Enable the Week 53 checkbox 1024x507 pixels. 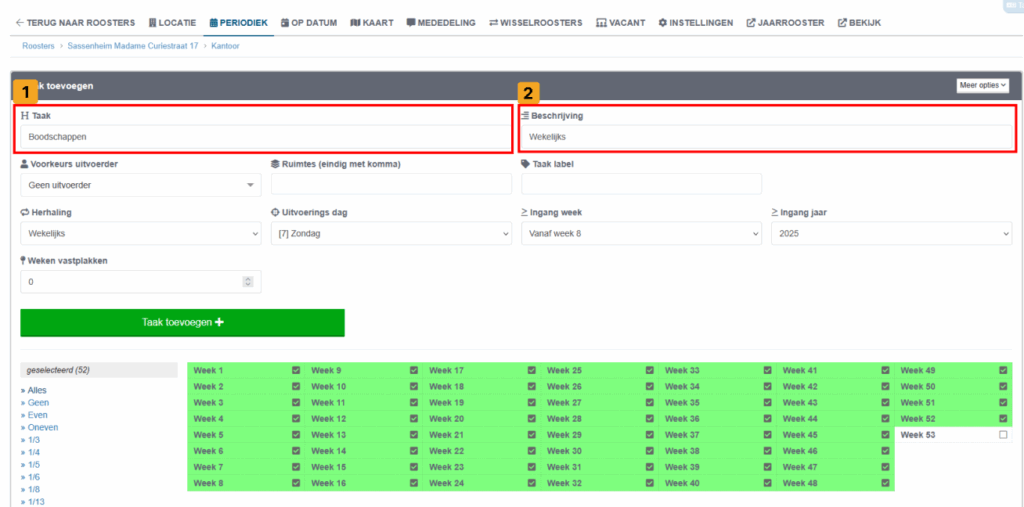(1003, 435)
